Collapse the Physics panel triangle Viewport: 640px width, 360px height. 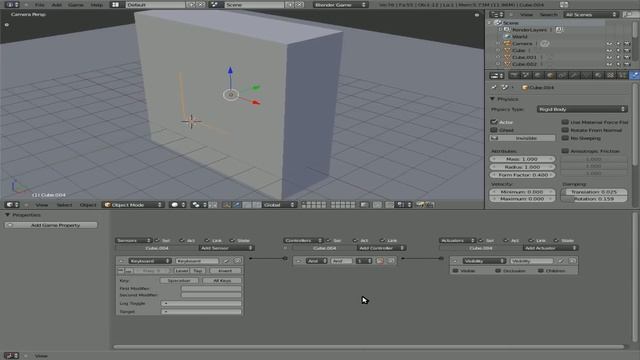492,99
